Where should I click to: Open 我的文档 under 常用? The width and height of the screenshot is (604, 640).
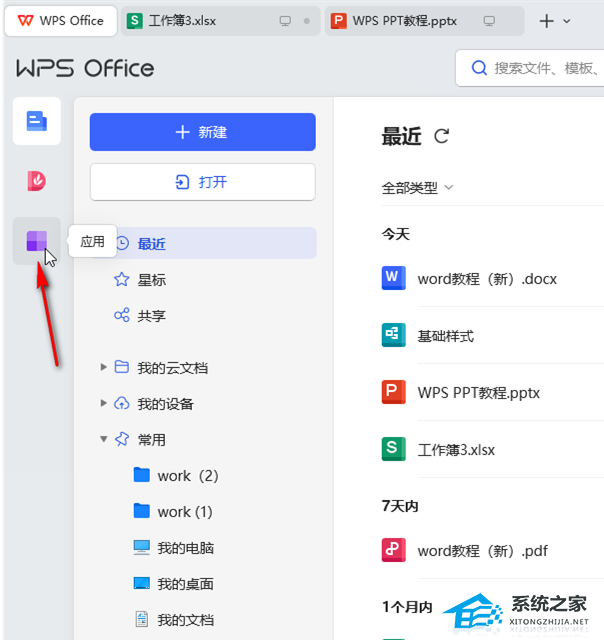click(186, 619)
